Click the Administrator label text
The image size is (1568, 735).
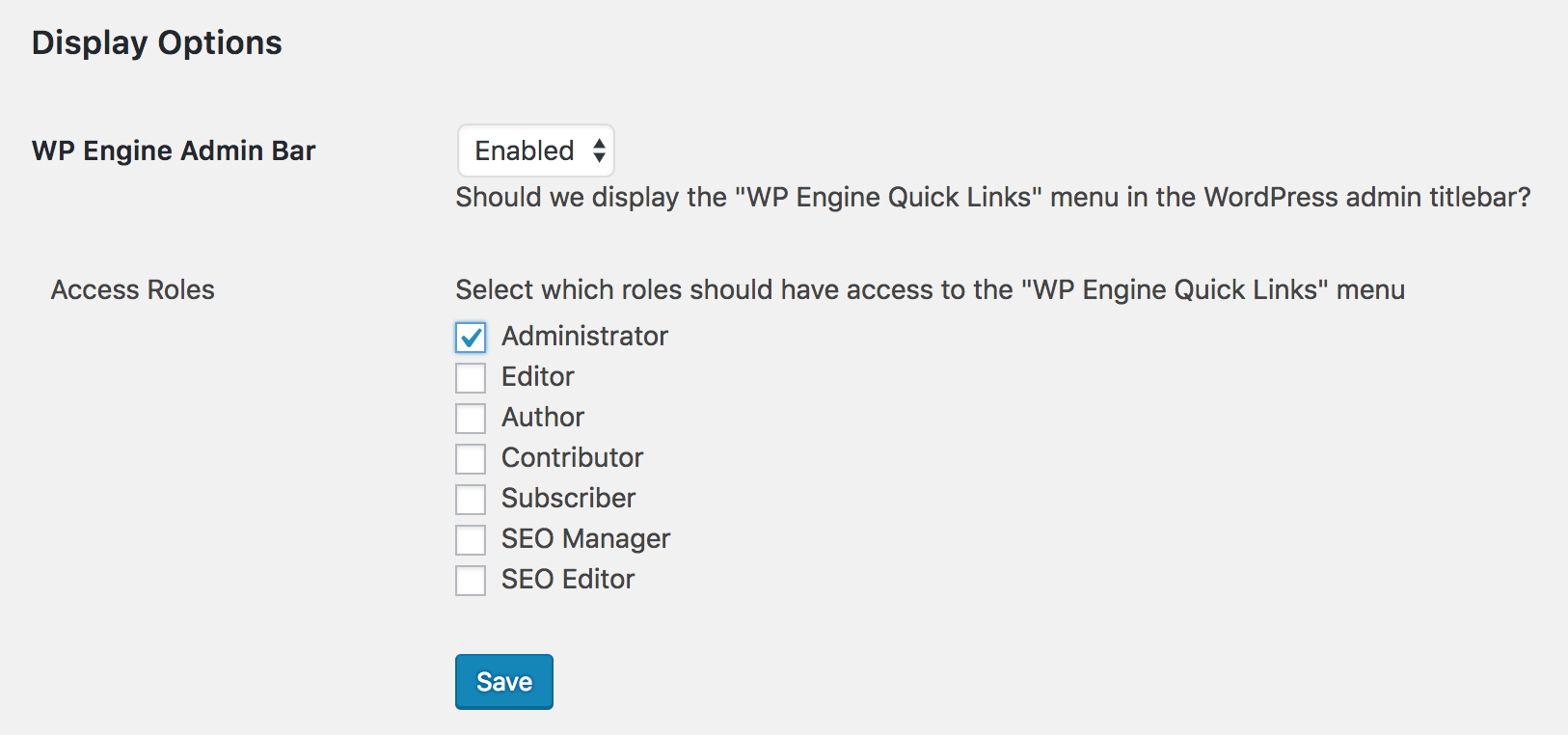pos(584,336)
